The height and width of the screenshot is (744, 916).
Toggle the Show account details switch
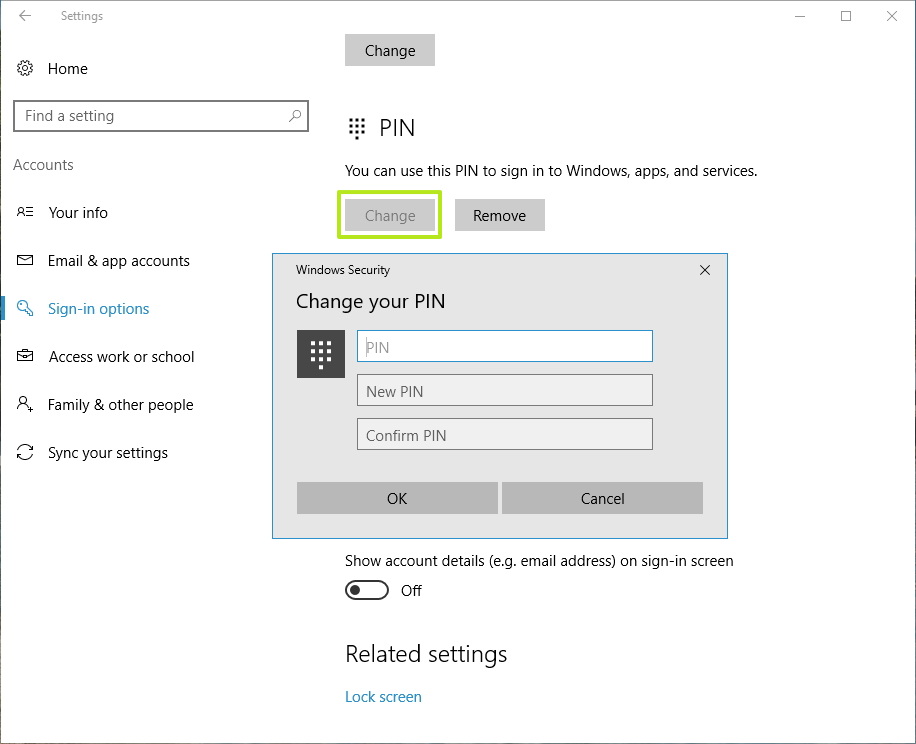tap(367, 590)
